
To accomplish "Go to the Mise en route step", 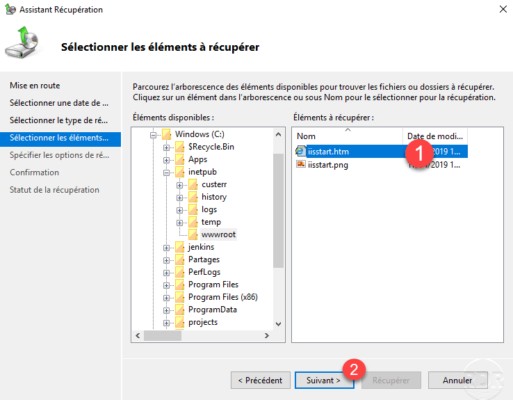I will [35, 86].
